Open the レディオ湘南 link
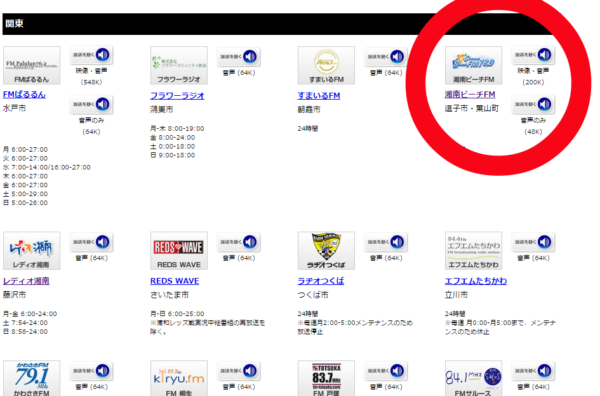Viewport: 600px width, 396px height. [x=26, y=281]
